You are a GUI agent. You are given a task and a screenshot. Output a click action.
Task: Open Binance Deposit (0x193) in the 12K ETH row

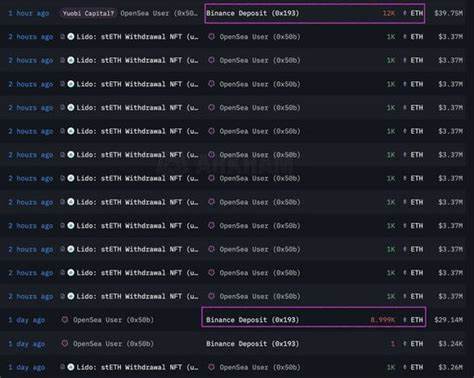pos(253,13)
